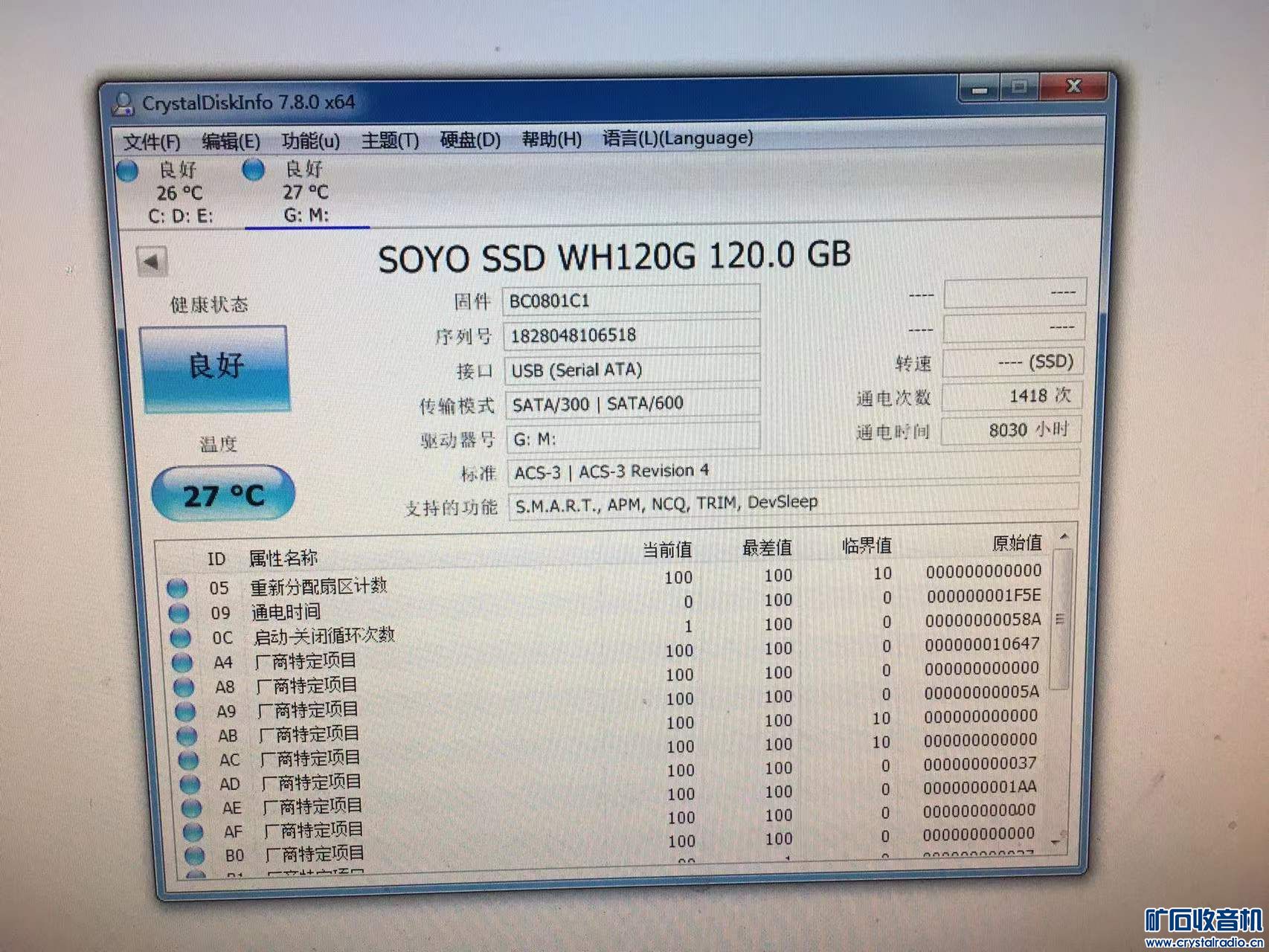Click the serial number field 1828048106518
Viewport: 1269px width, 952px height.
coord(632,335)
